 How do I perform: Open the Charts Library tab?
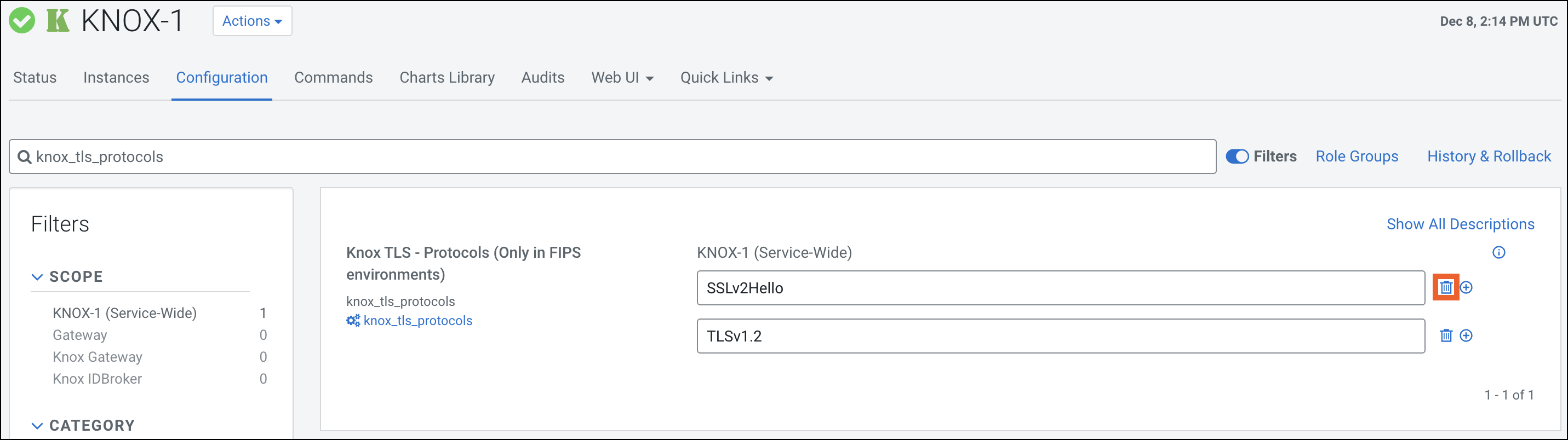click(447, 78)
